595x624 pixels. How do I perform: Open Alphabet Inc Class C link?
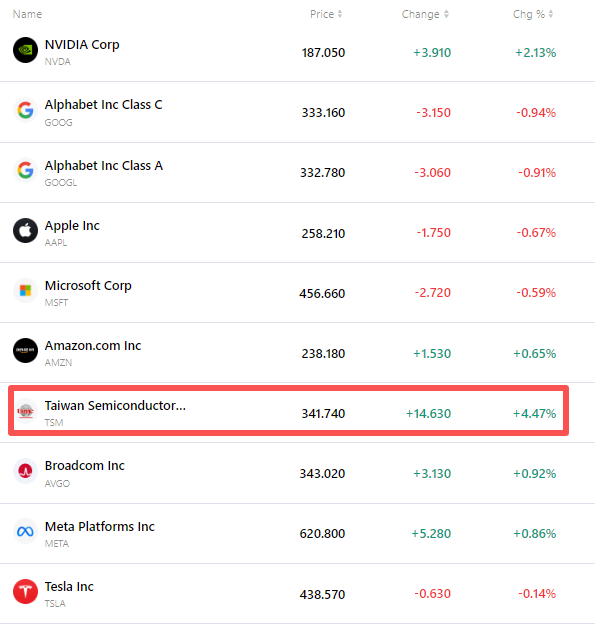103,105
